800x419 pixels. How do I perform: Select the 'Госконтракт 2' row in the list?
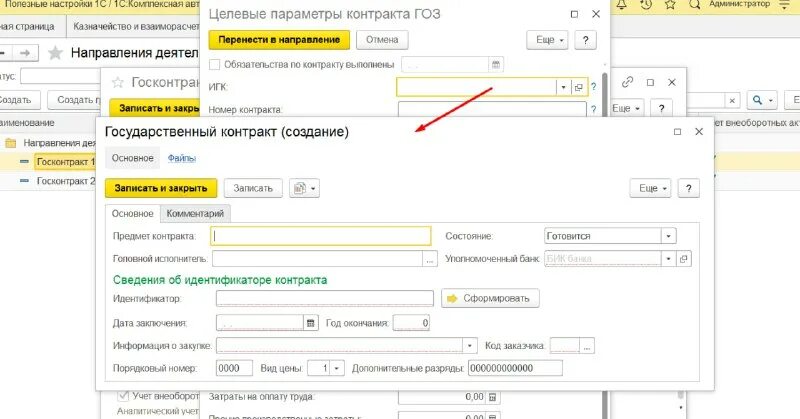pos(66,181)
